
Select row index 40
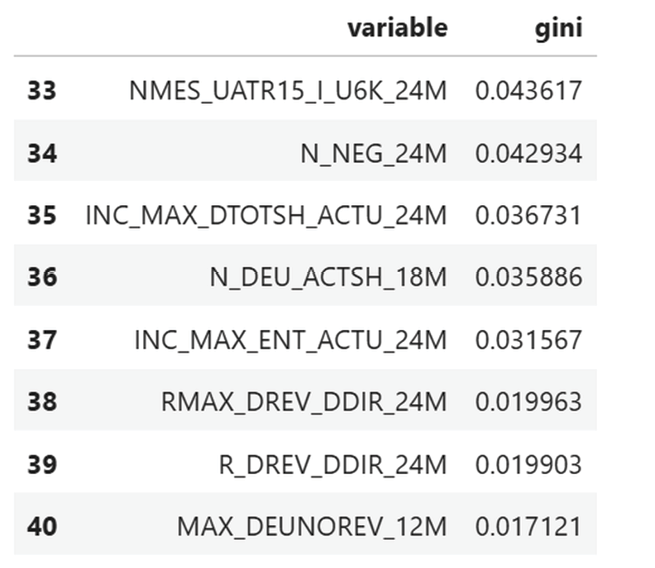[42, 526]
